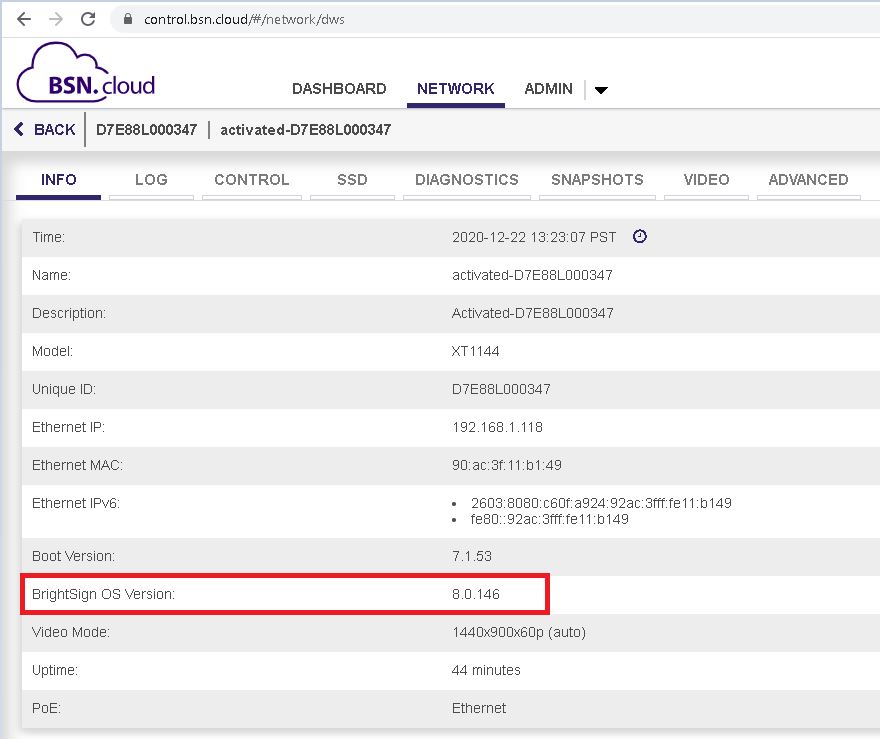This screenshot has height=739, width=880.
Task: Reload the page with refresh icon
Action: (x=88, y=19)
